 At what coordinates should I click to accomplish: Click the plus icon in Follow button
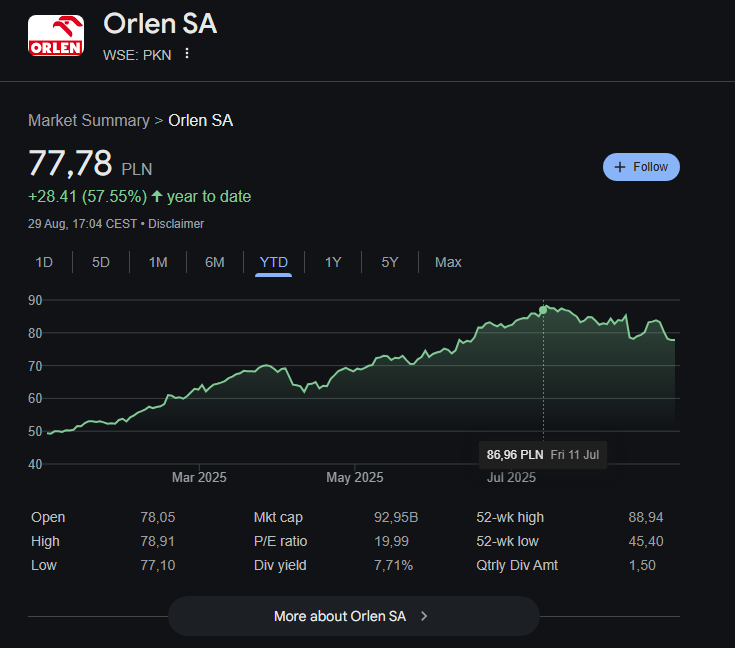pyautogui.click(x=620, y=167)
